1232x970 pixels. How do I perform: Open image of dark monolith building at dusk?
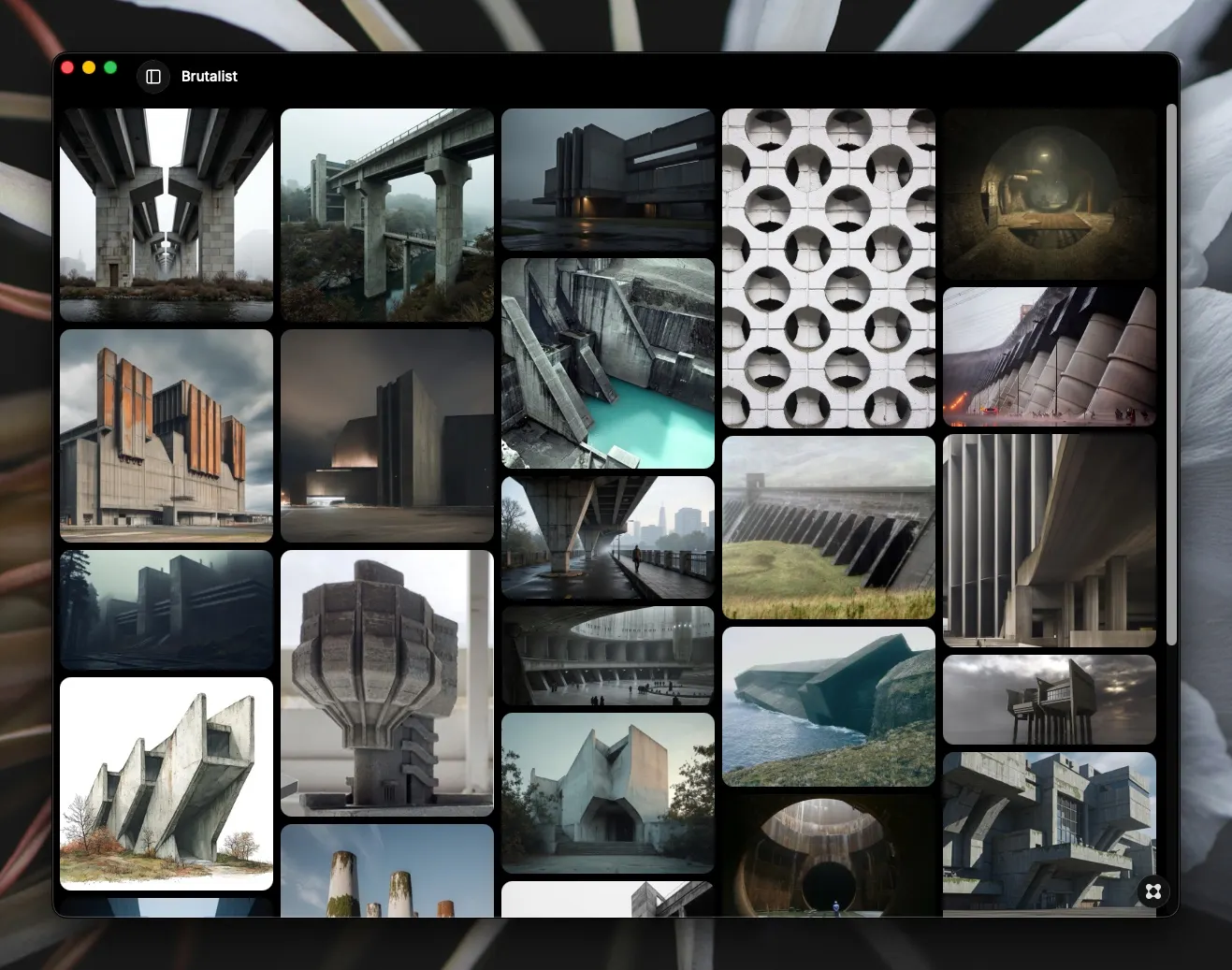pos(387,436)
